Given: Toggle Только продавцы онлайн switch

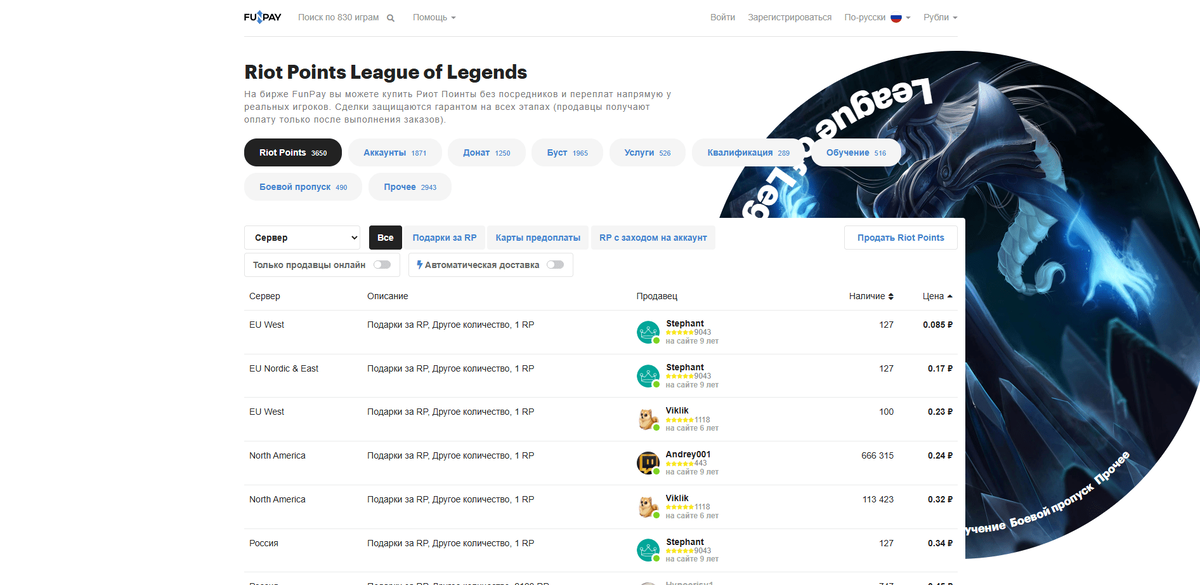Looking at the screenshot, I should [x=382, y=265].
